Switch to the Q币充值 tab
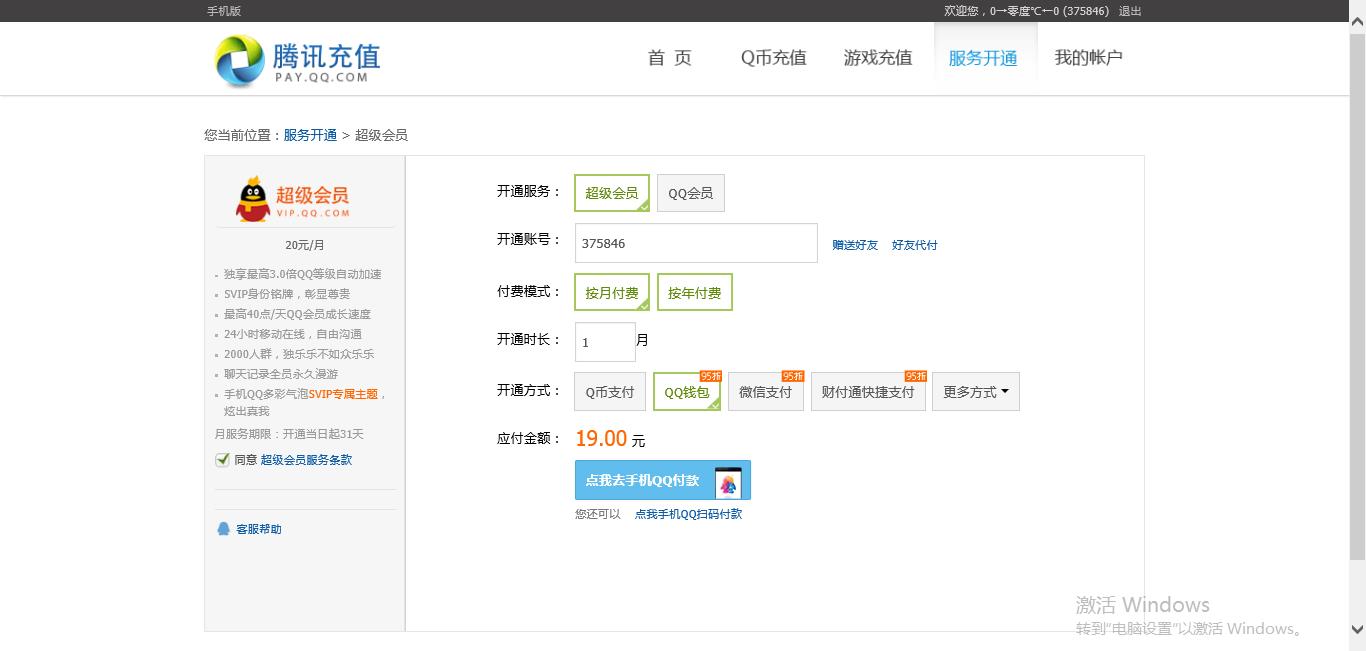This screenshot has height=651, width=1366. coord(773,58)
